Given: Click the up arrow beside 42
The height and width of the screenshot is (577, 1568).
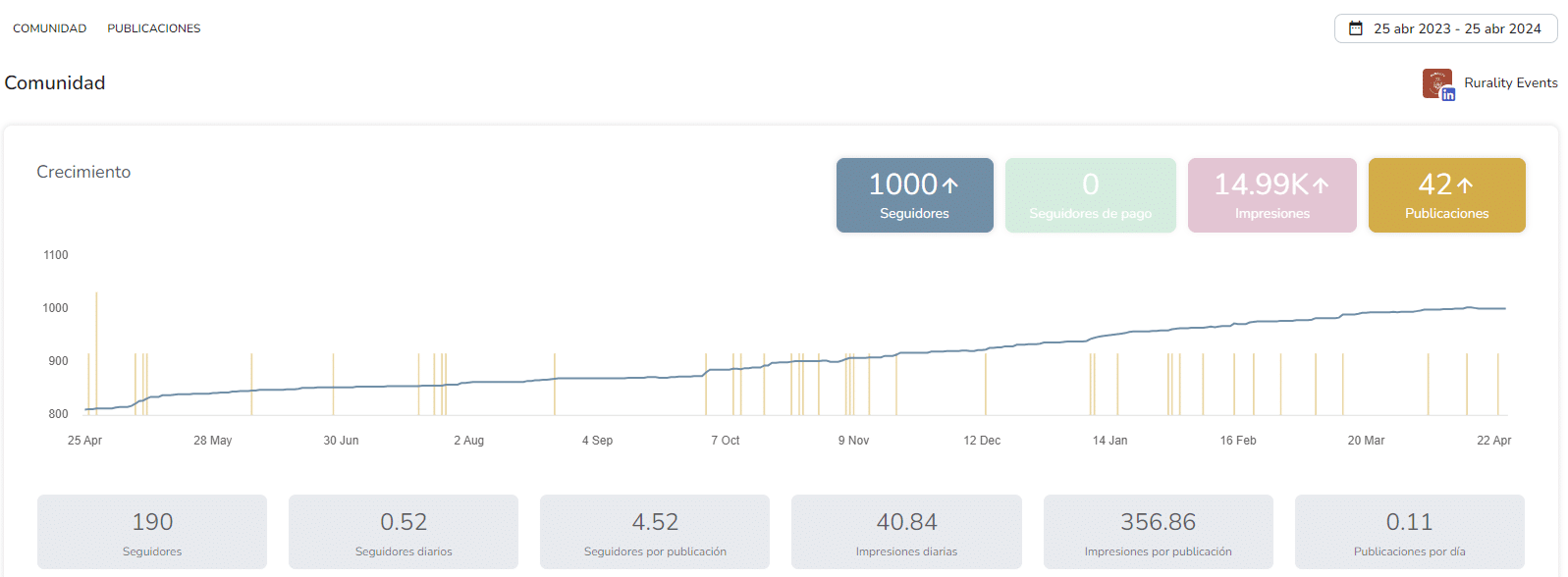Looking at the screenshot, I should pos(1465,184).
